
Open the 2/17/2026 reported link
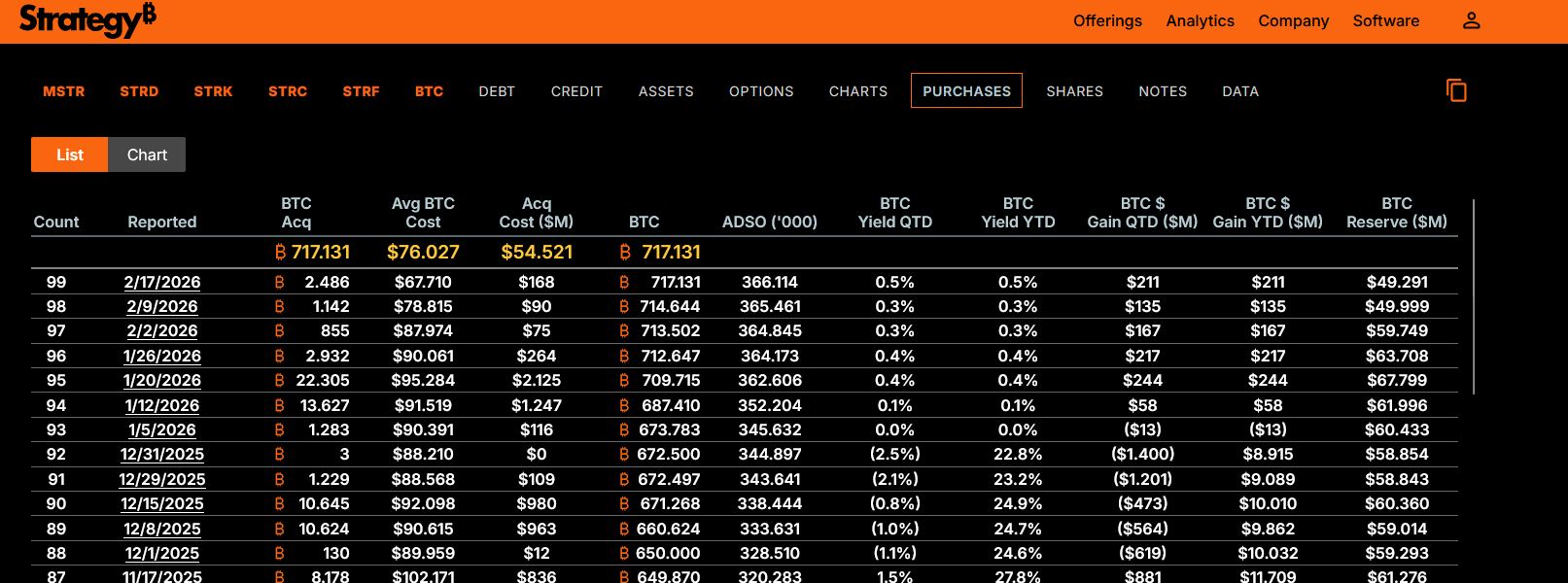tap(162, 282)
